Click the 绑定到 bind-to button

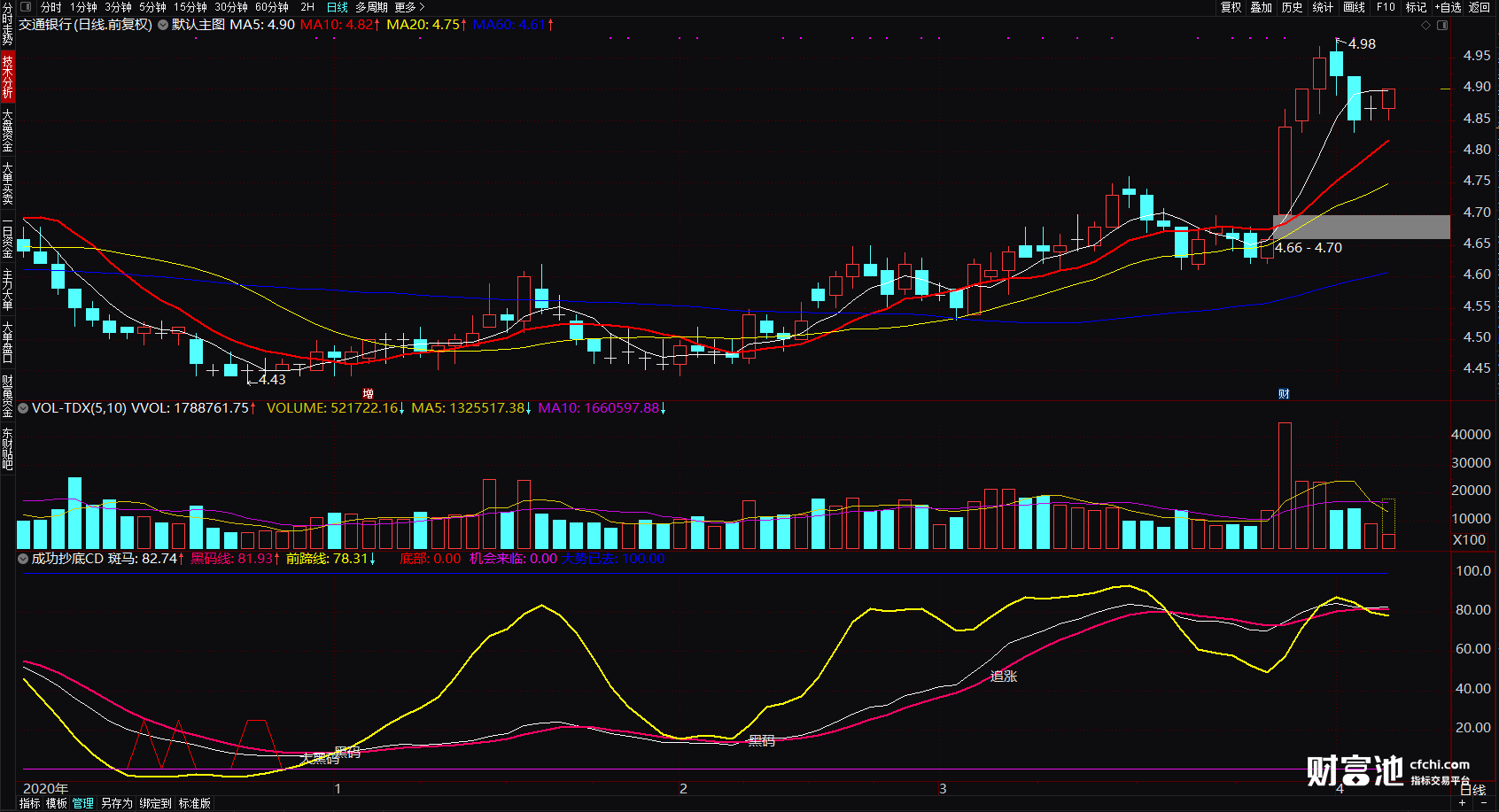coord(155,804)
